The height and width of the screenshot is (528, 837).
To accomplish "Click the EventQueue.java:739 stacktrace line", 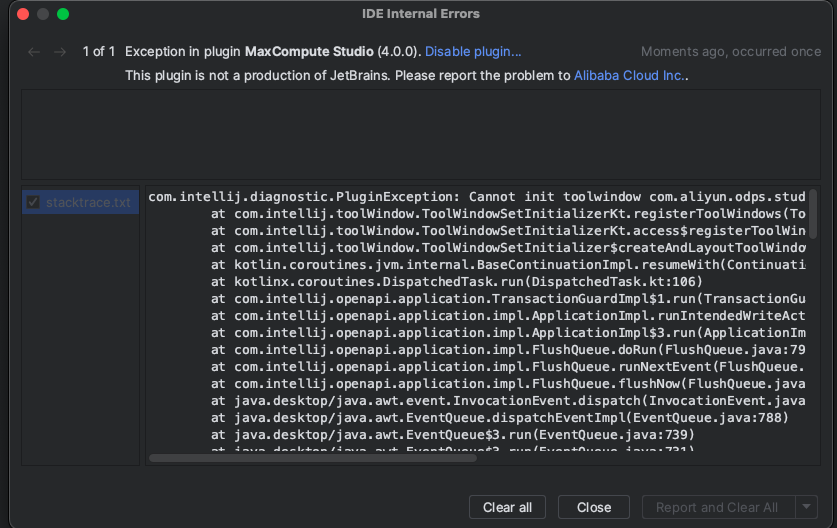I will 453,435.
